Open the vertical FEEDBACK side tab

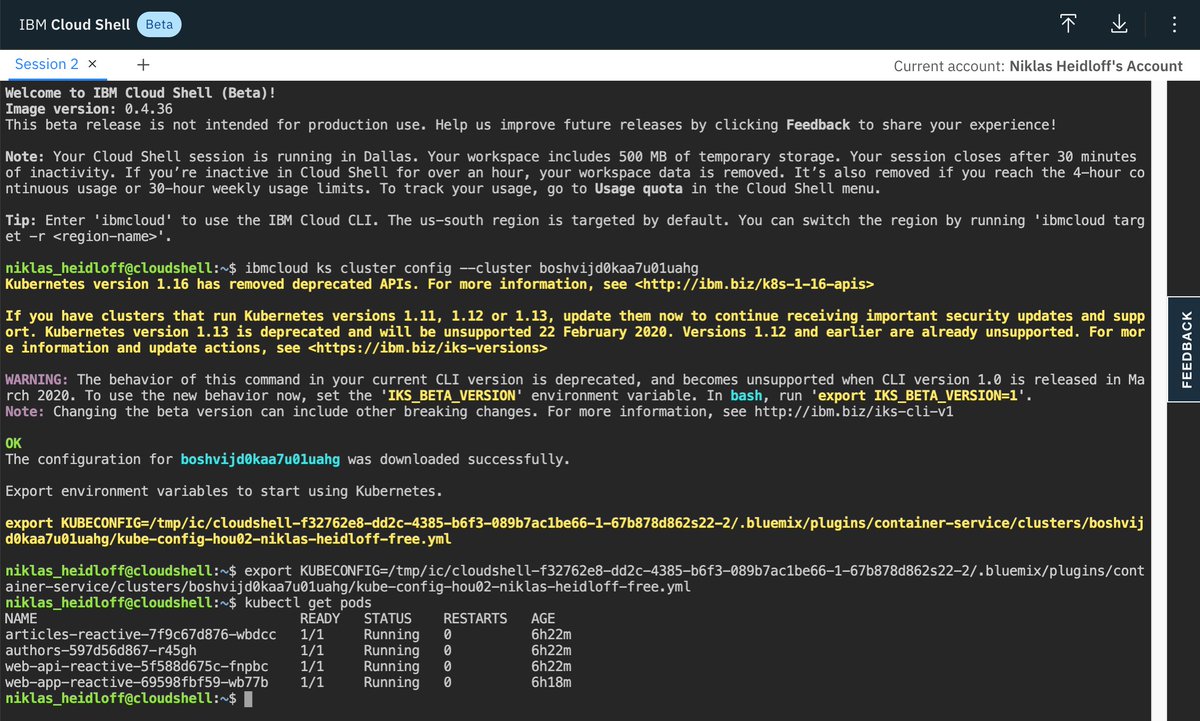coord(1185,349)
